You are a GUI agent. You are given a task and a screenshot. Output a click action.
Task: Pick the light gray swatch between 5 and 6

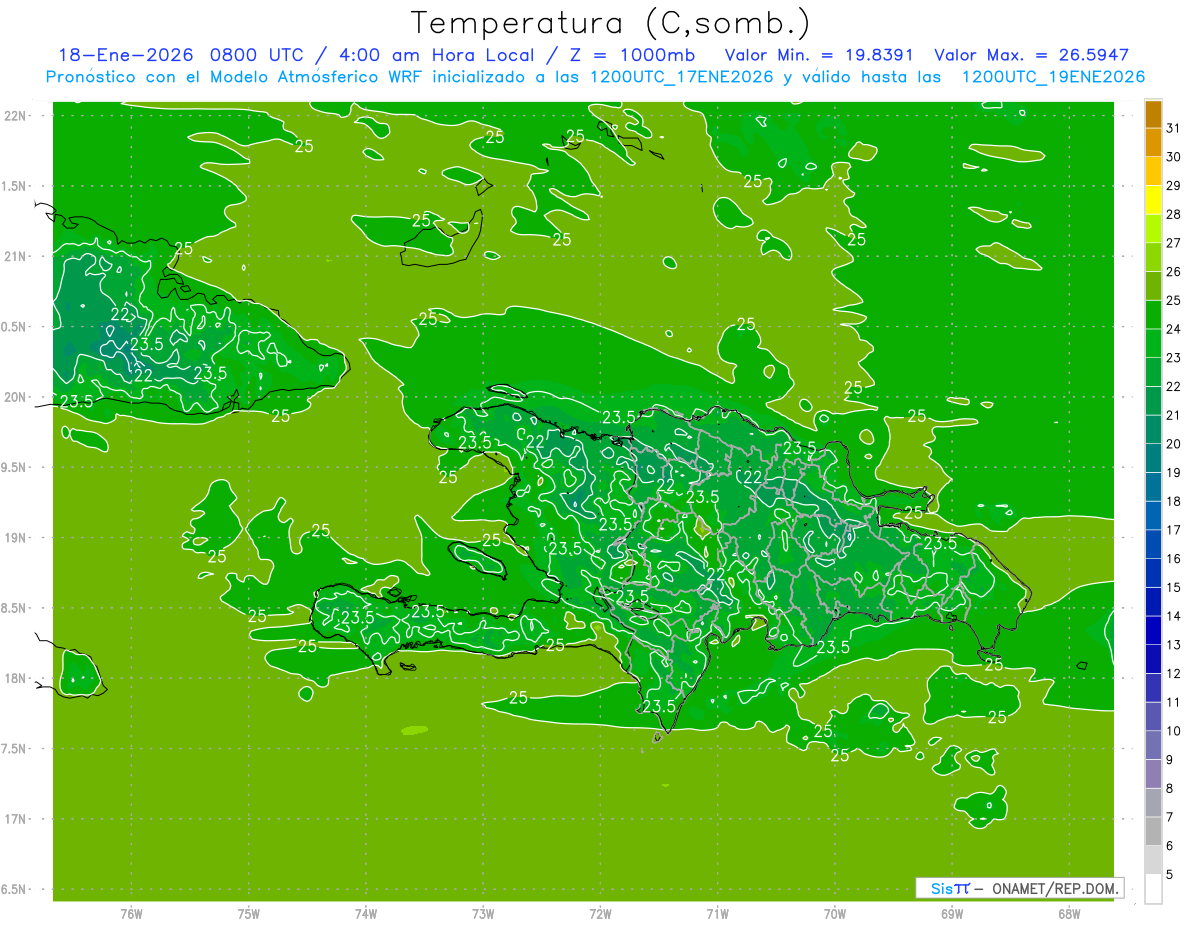pyautogui.click(x=1153, y=860)
